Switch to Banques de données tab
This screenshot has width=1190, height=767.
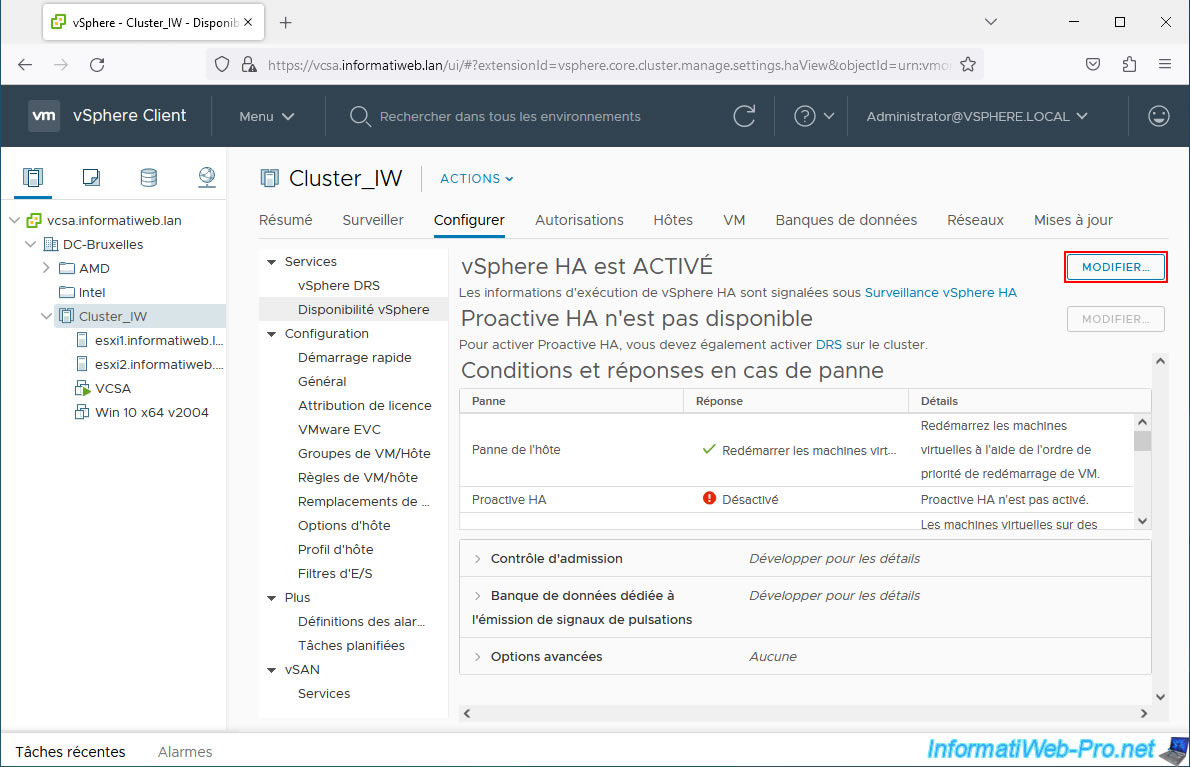pyautogui.click(x=845, y=220)
